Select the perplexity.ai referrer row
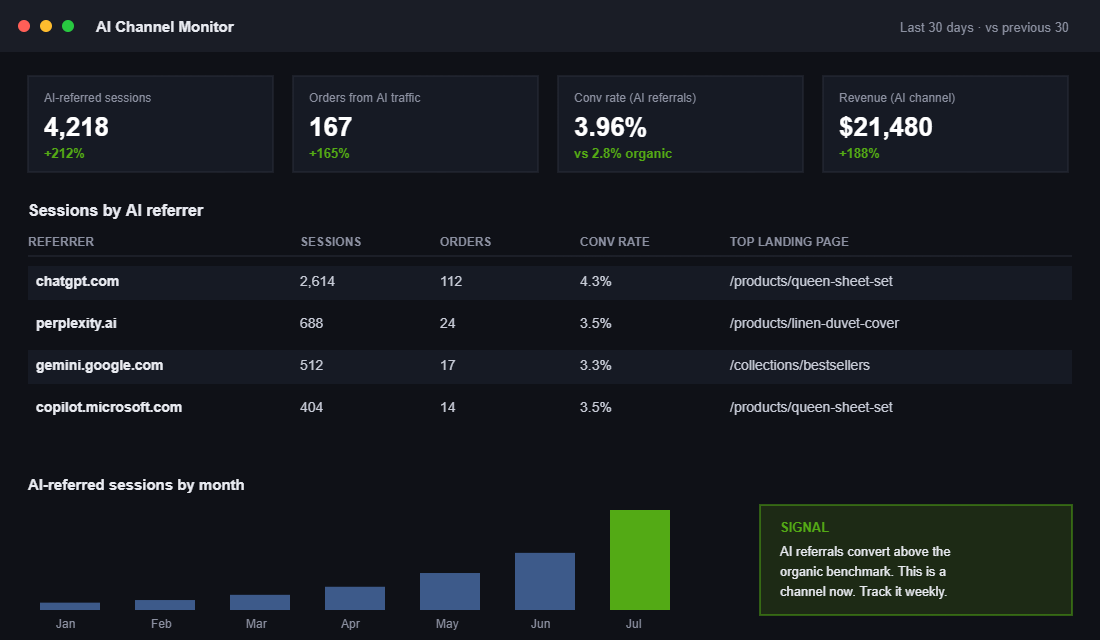 550,324
